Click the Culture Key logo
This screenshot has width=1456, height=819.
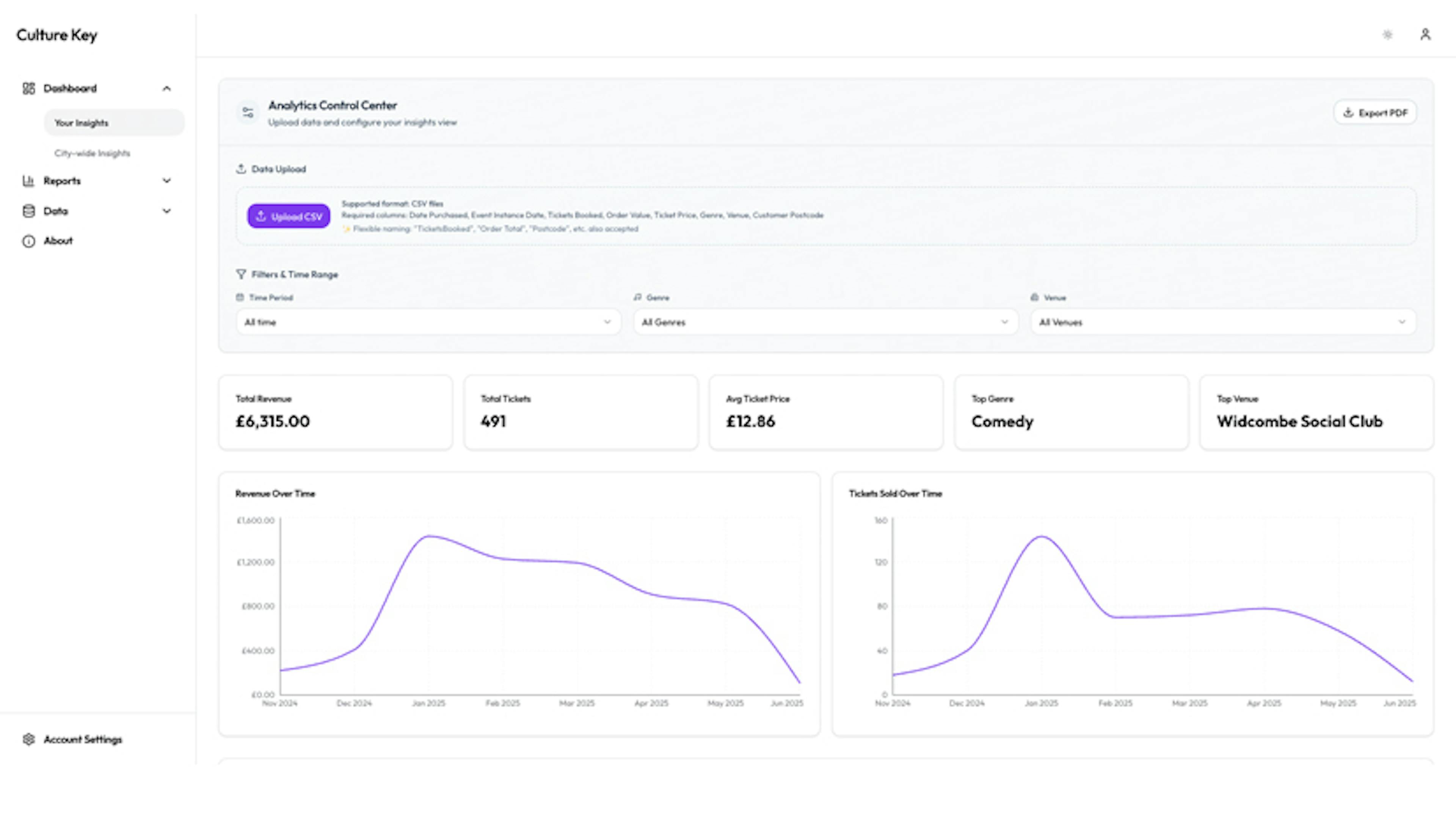coord(56,35)
